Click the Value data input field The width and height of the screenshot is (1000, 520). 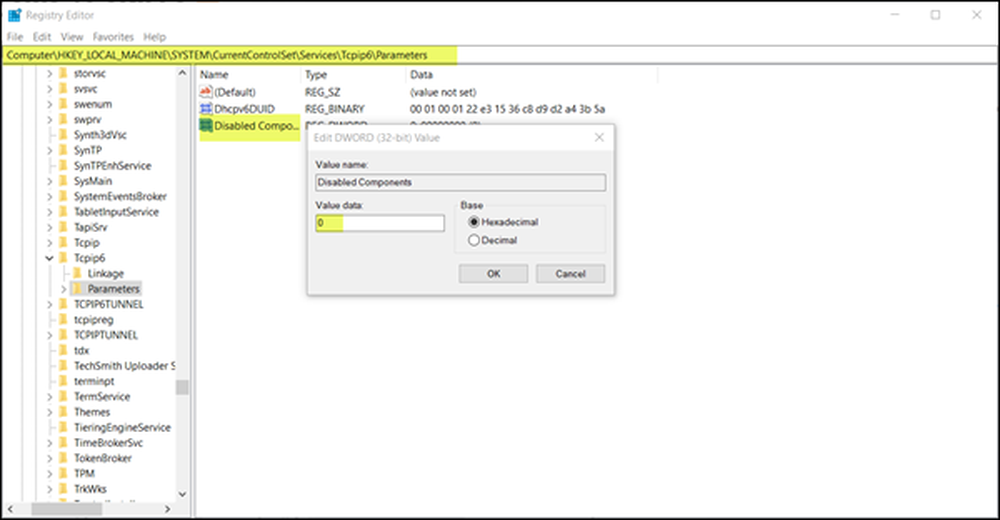379,223
